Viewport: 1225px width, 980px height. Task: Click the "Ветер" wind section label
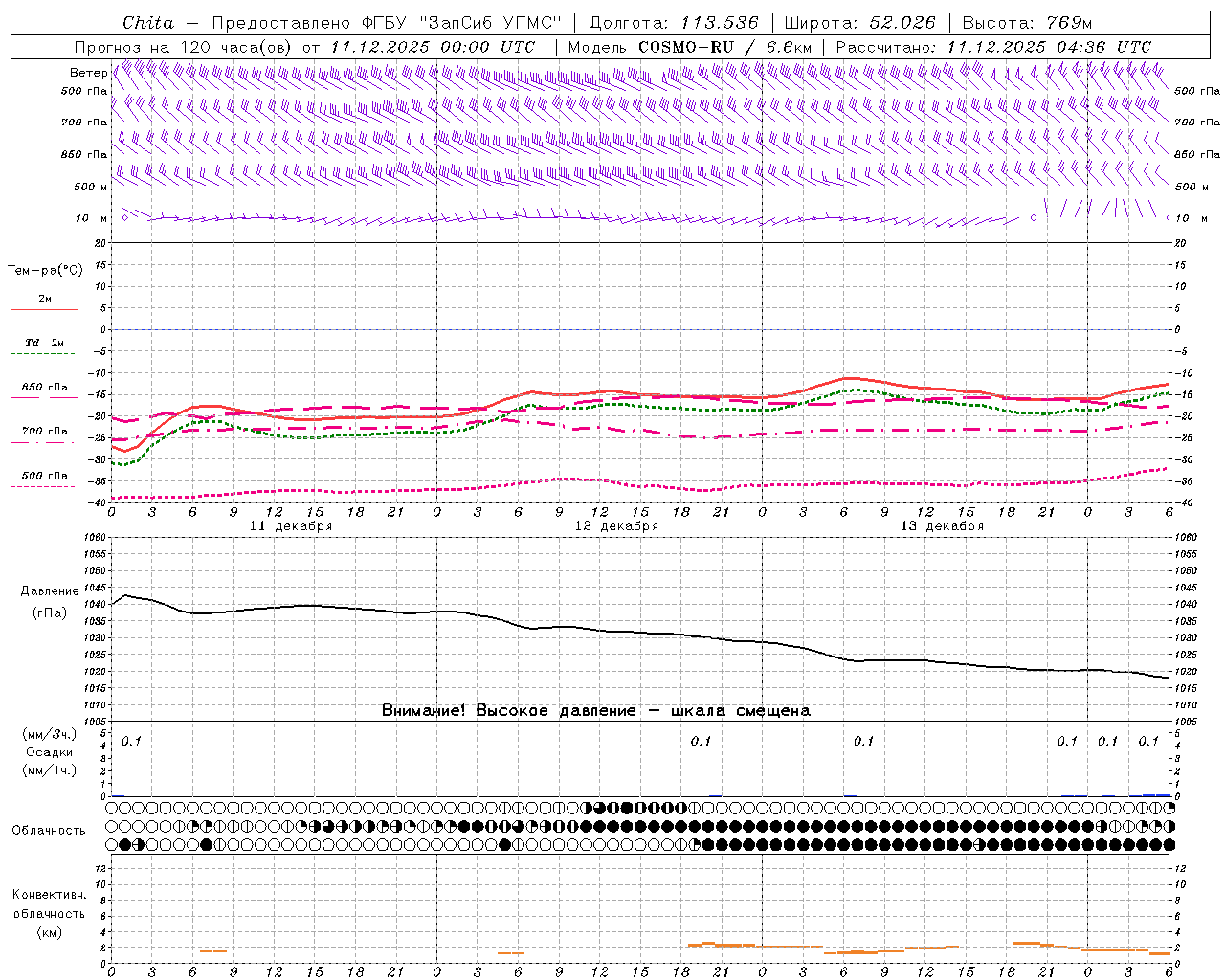click(88, 73)
